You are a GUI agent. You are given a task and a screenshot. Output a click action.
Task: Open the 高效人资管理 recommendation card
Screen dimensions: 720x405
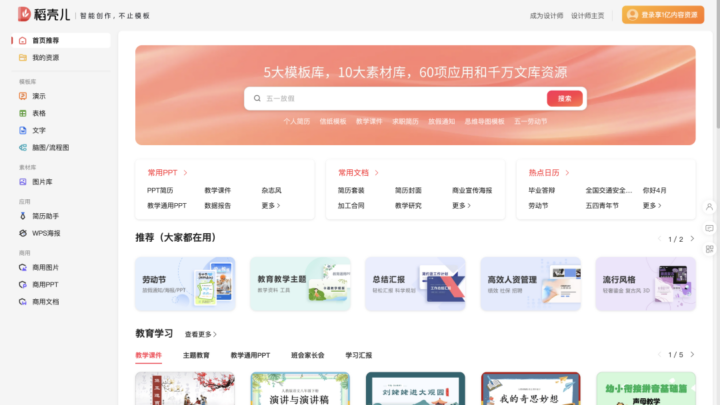tap(530, 284)
